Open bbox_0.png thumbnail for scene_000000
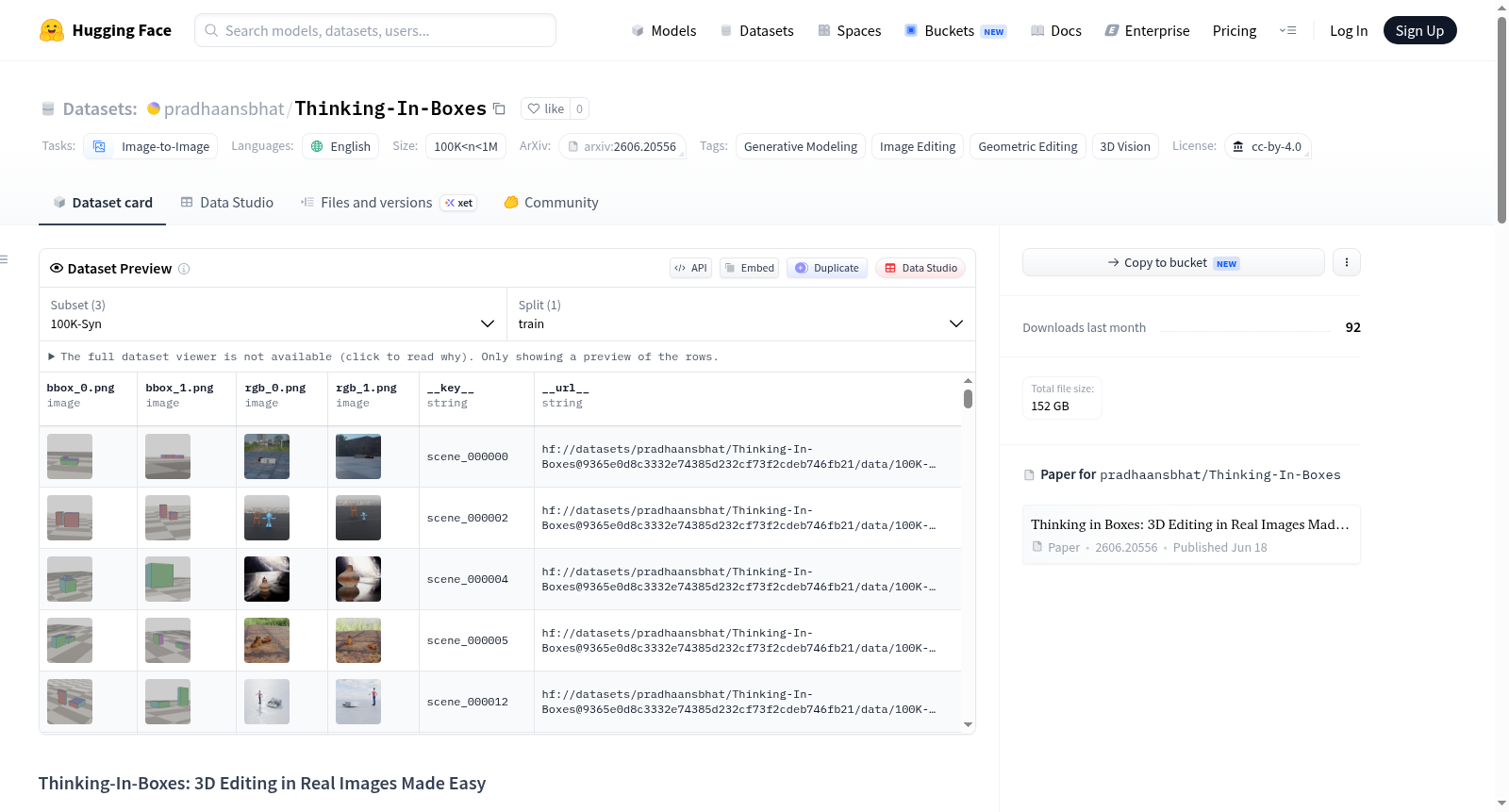This screenshot has height=812, width=1509. click(x=70, y=456)
